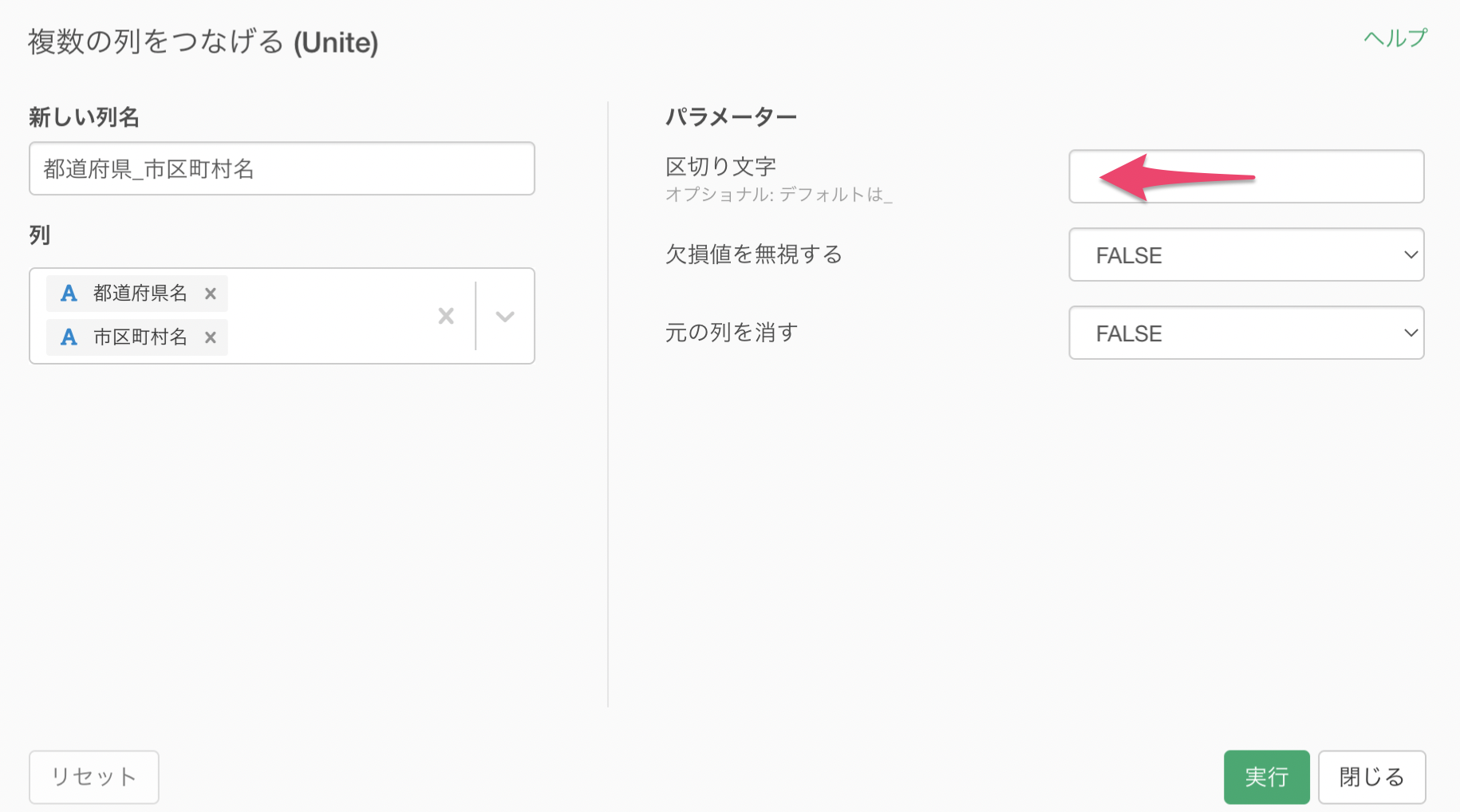
Task: Click the text-type icon beside 市区町村名
Action: click(69, 337)
